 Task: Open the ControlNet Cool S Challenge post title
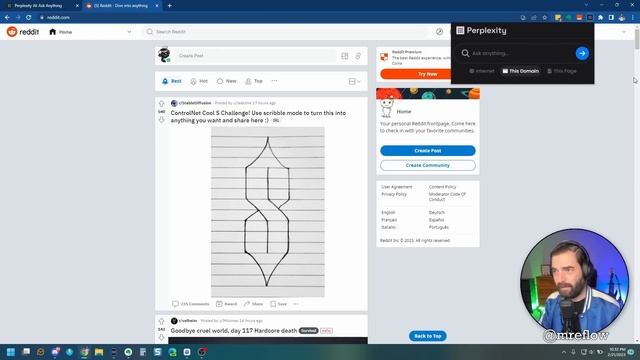click(258, 117)
